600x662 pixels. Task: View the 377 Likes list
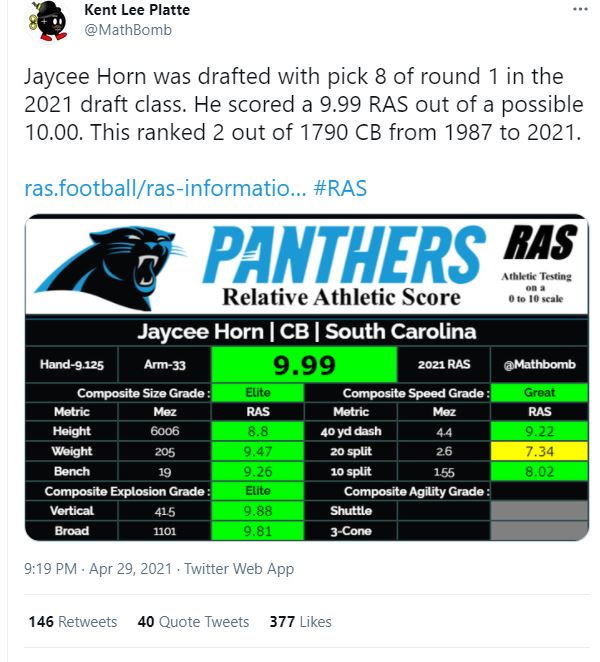coord(300,621)
